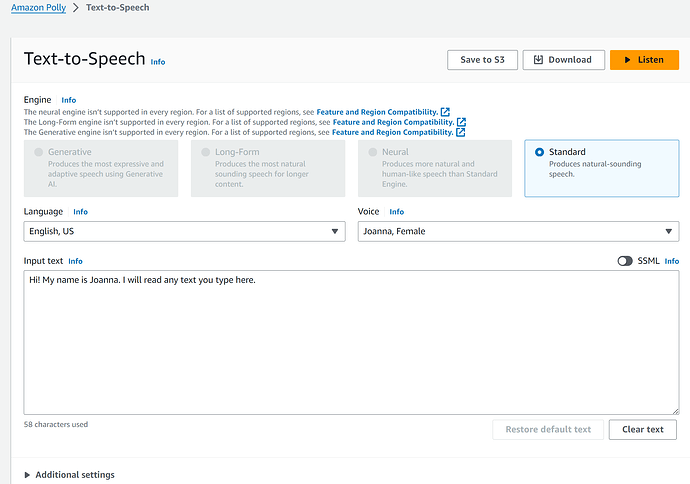Click Save to S3 button
Image resolution: width=690 pixels, height=484 pixels.
(x=482, y=60)
